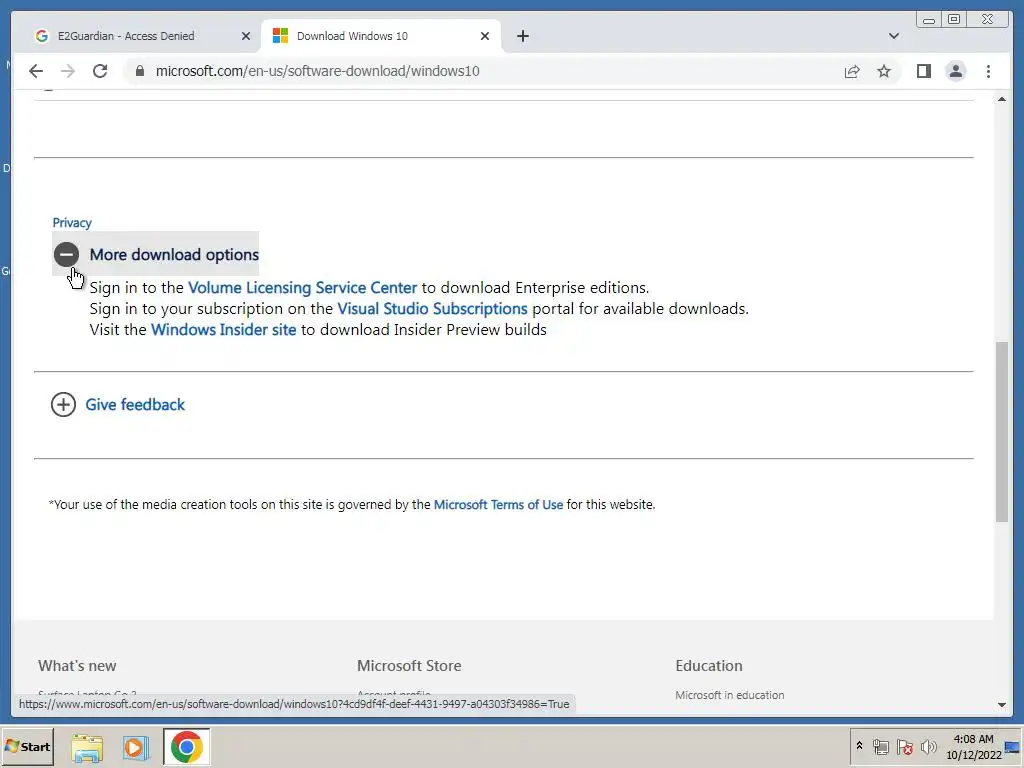The width and height of the screenshot is (1024, 768).
Task: Click the Microsoft Store footer heading
Action: click(409, 665)
